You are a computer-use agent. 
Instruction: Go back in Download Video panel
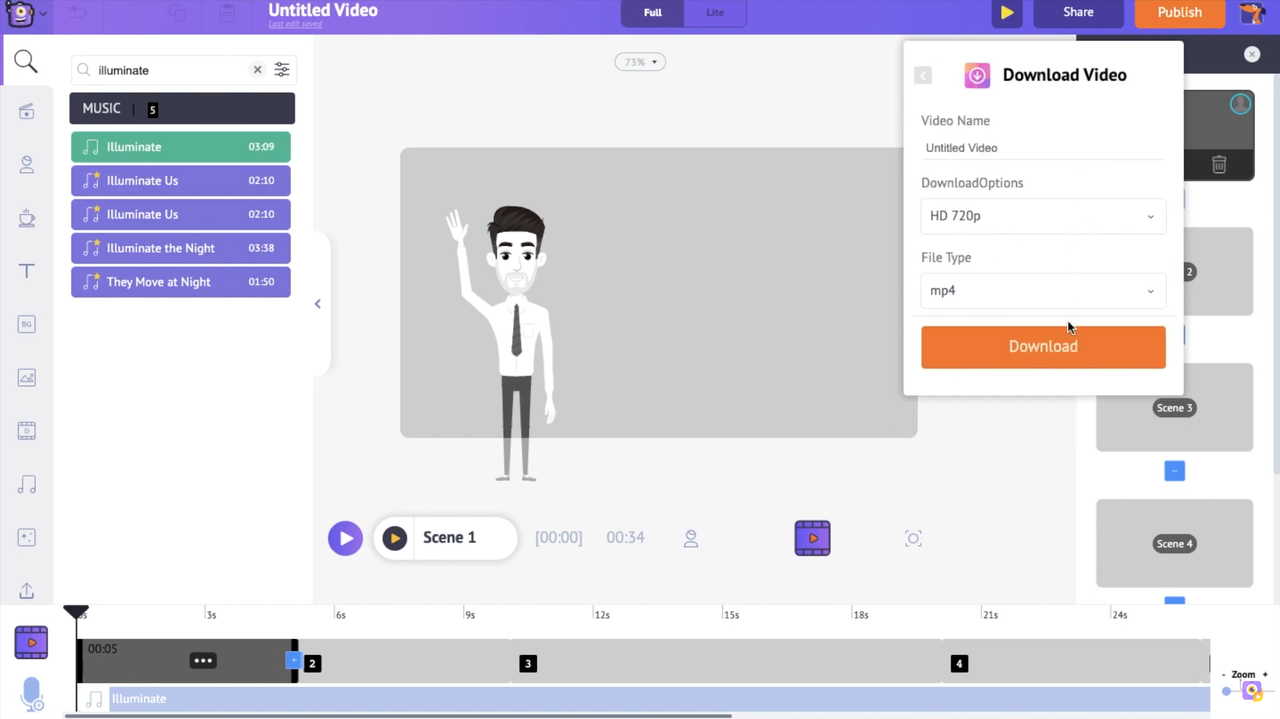coord(923,76)
